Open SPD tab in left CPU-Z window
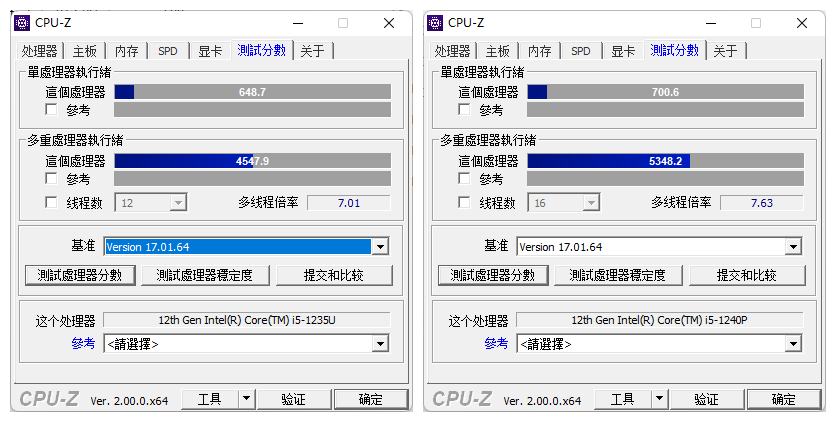This screenshot has width=836, height=422. click(167, 51)
